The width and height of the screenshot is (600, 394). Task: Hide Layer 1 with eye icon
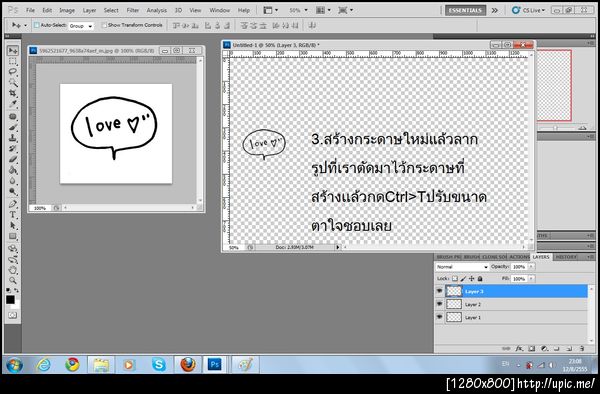point(439,317)
